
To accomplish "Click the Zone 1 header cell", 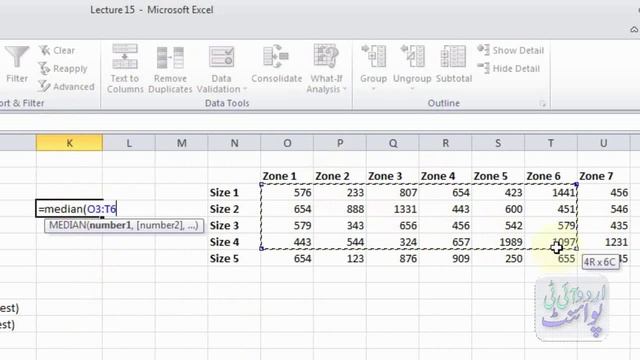I will tap(287, 176).
